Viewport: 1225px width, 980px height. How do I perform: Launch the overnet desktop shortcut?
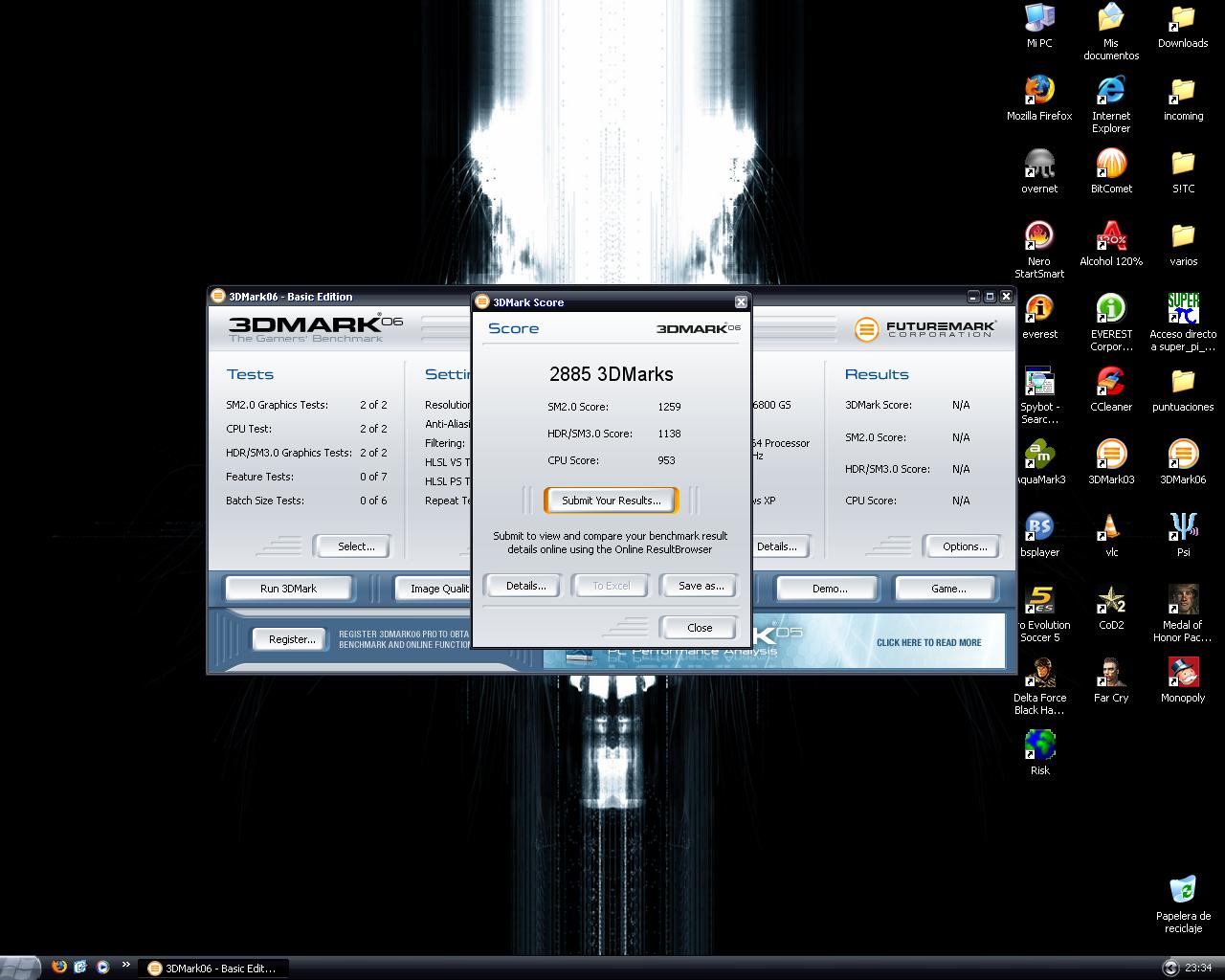(1039, 170)
